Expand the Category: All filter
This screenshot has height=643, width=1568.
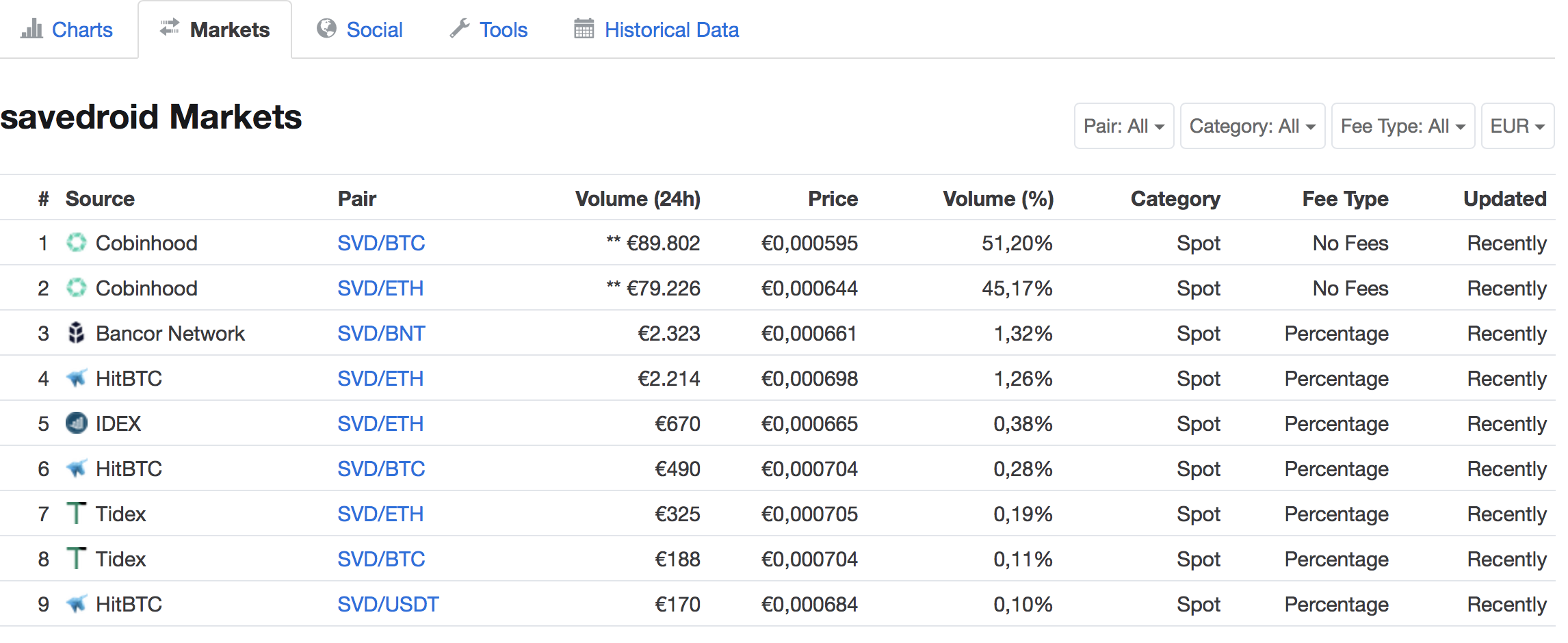click(x=1253, y=126)
